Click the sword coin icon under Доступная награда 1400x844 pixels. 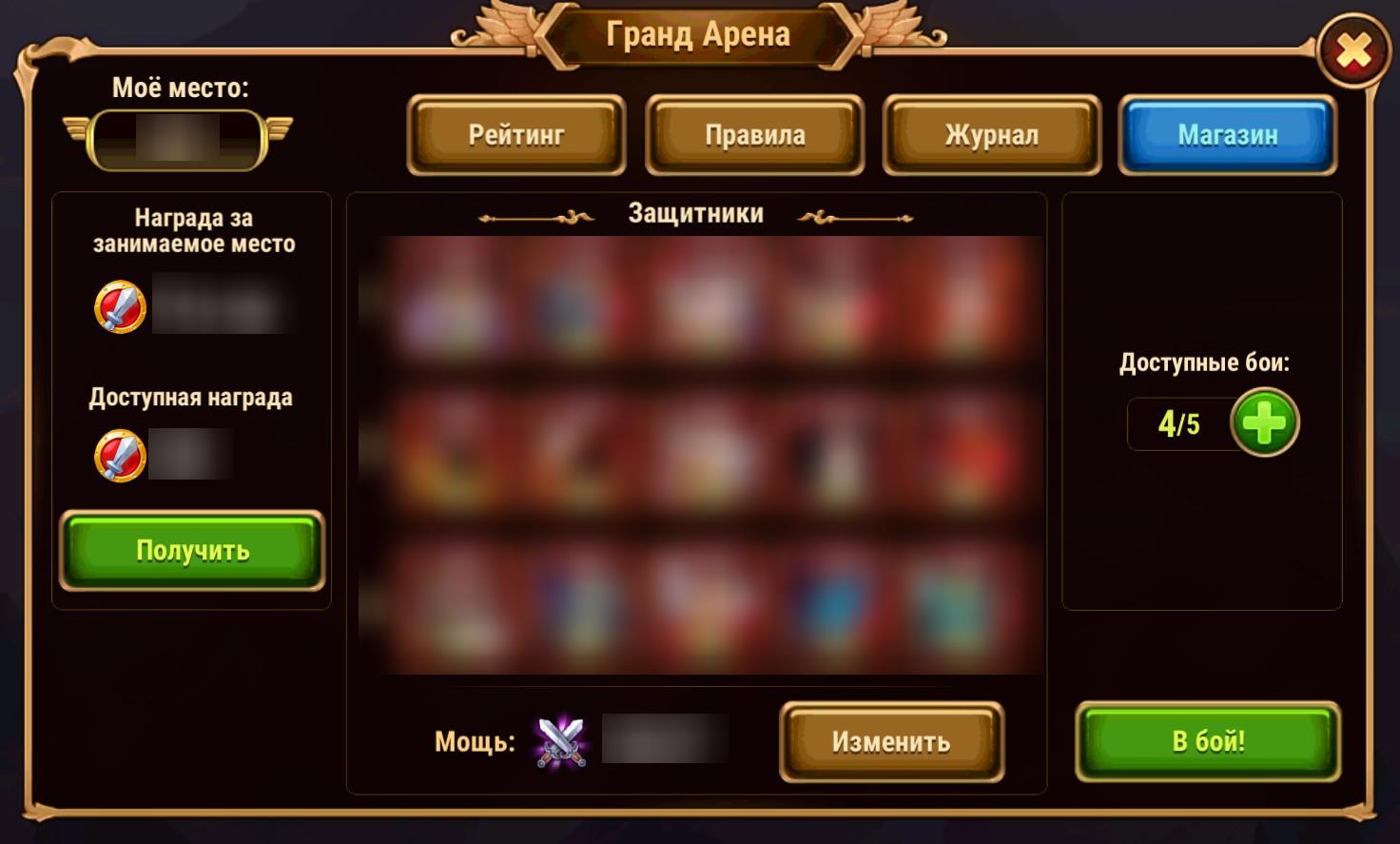click(120, 455)
